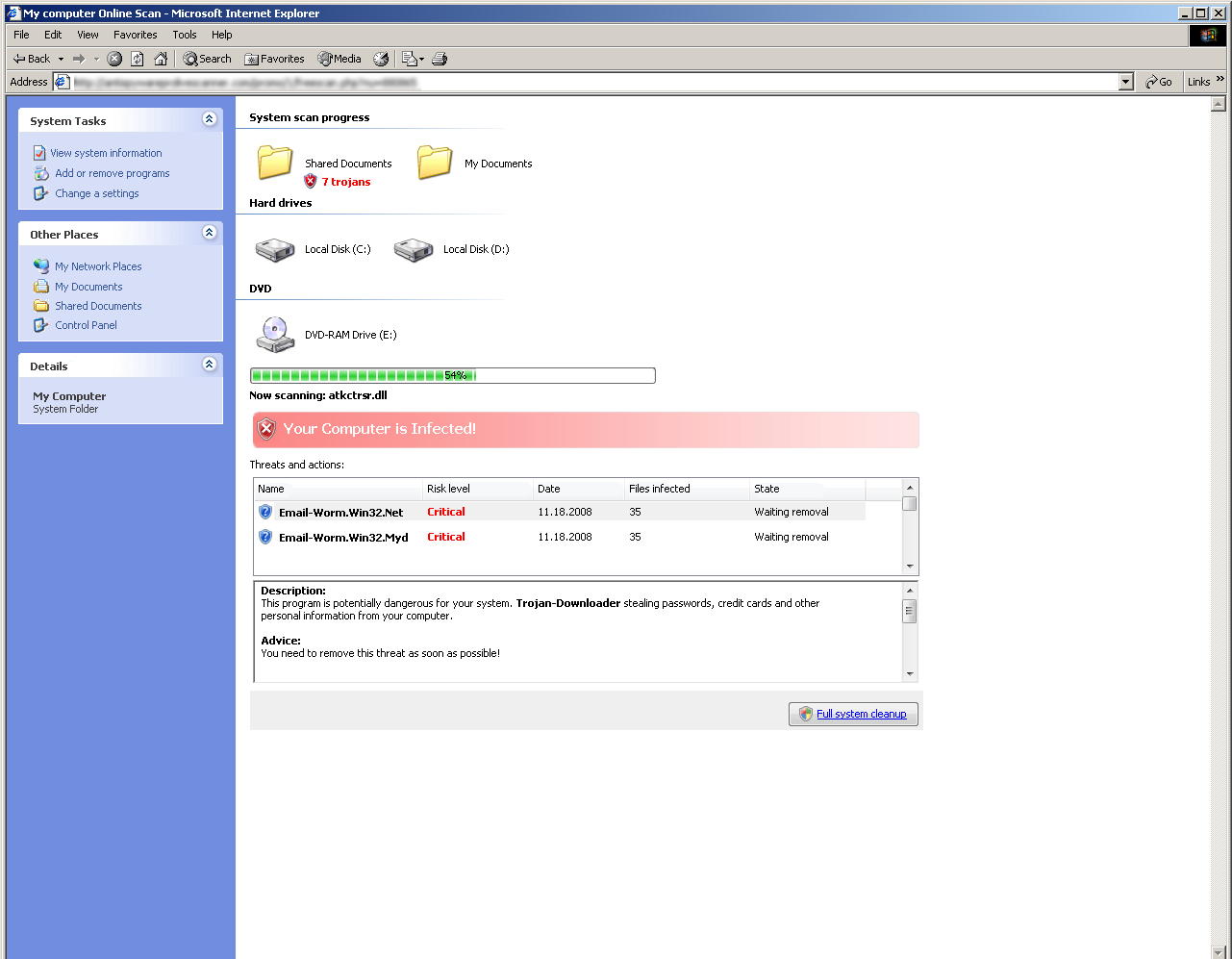The image size is (1232, 959).
Task: Click the Forward arrow button
Action: [80, 59]
